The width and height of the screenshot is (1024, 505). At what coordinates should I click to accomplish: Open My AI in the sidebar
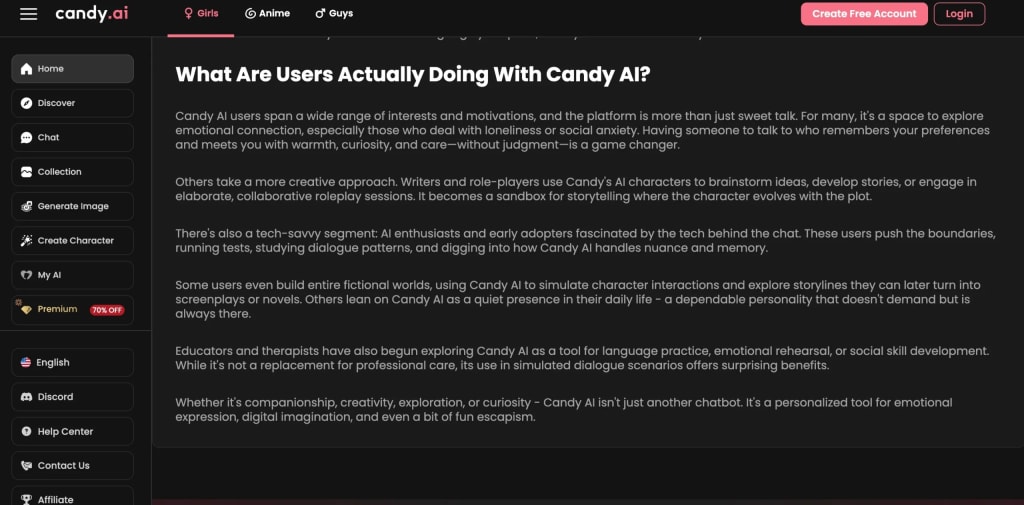click(x=72, y=275)
